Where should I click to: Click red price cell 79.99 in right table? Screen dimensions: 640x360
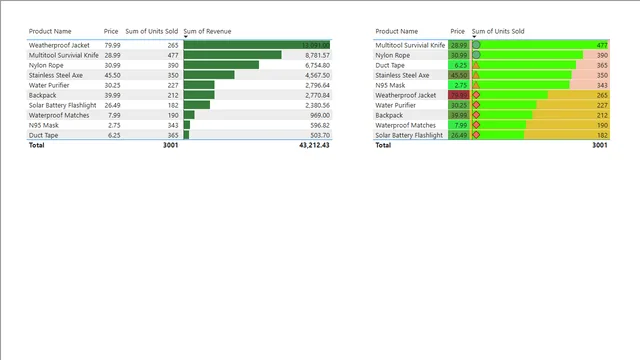(459, 95)
